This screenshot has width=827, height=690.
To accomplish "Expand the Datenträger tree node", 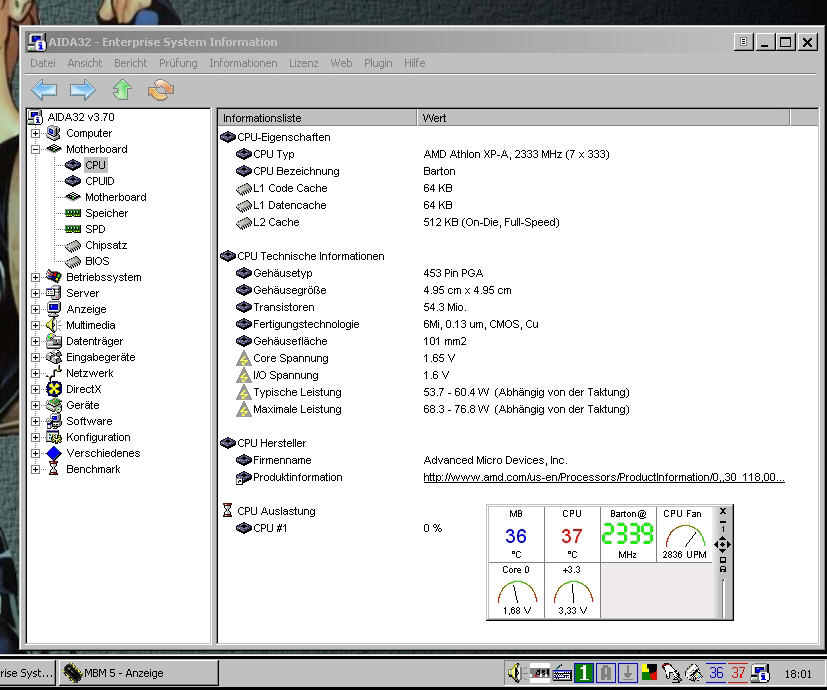I will pyautogui.click(x=35, y=341).
